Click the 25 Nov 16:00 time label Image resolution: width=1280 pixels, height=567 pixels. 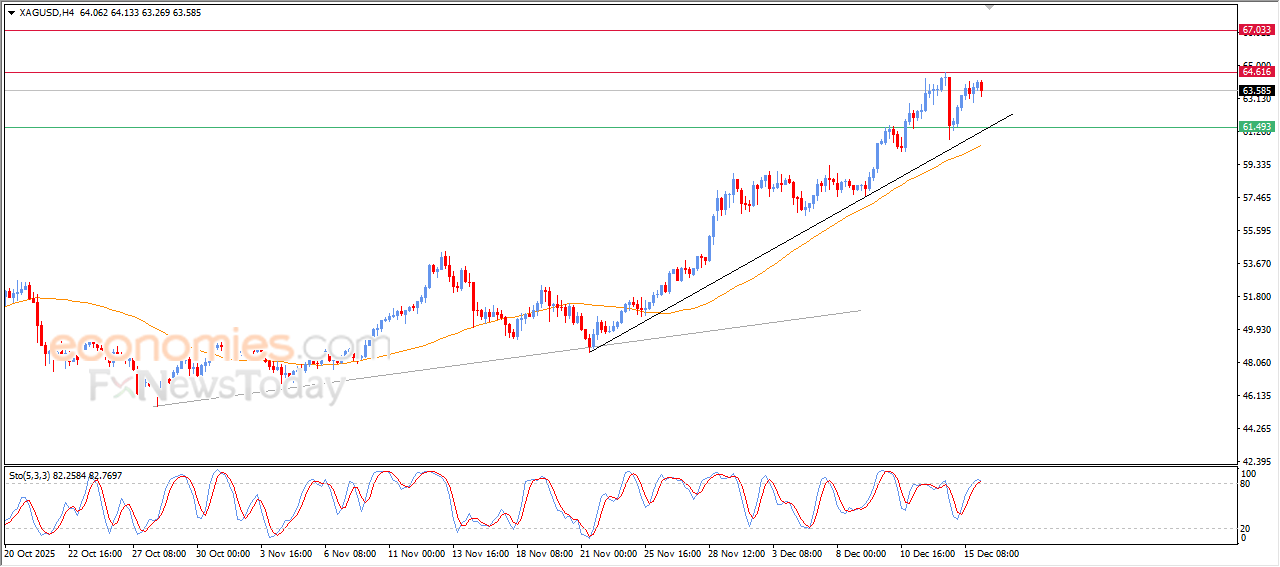tap(671, 553)
